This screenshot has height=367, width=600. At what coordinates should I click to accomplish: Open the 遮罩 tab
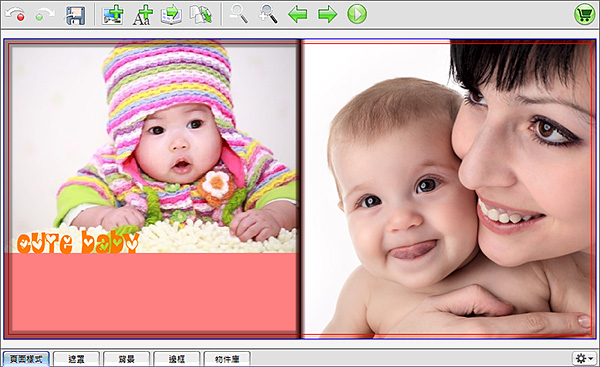coord(76,359)
